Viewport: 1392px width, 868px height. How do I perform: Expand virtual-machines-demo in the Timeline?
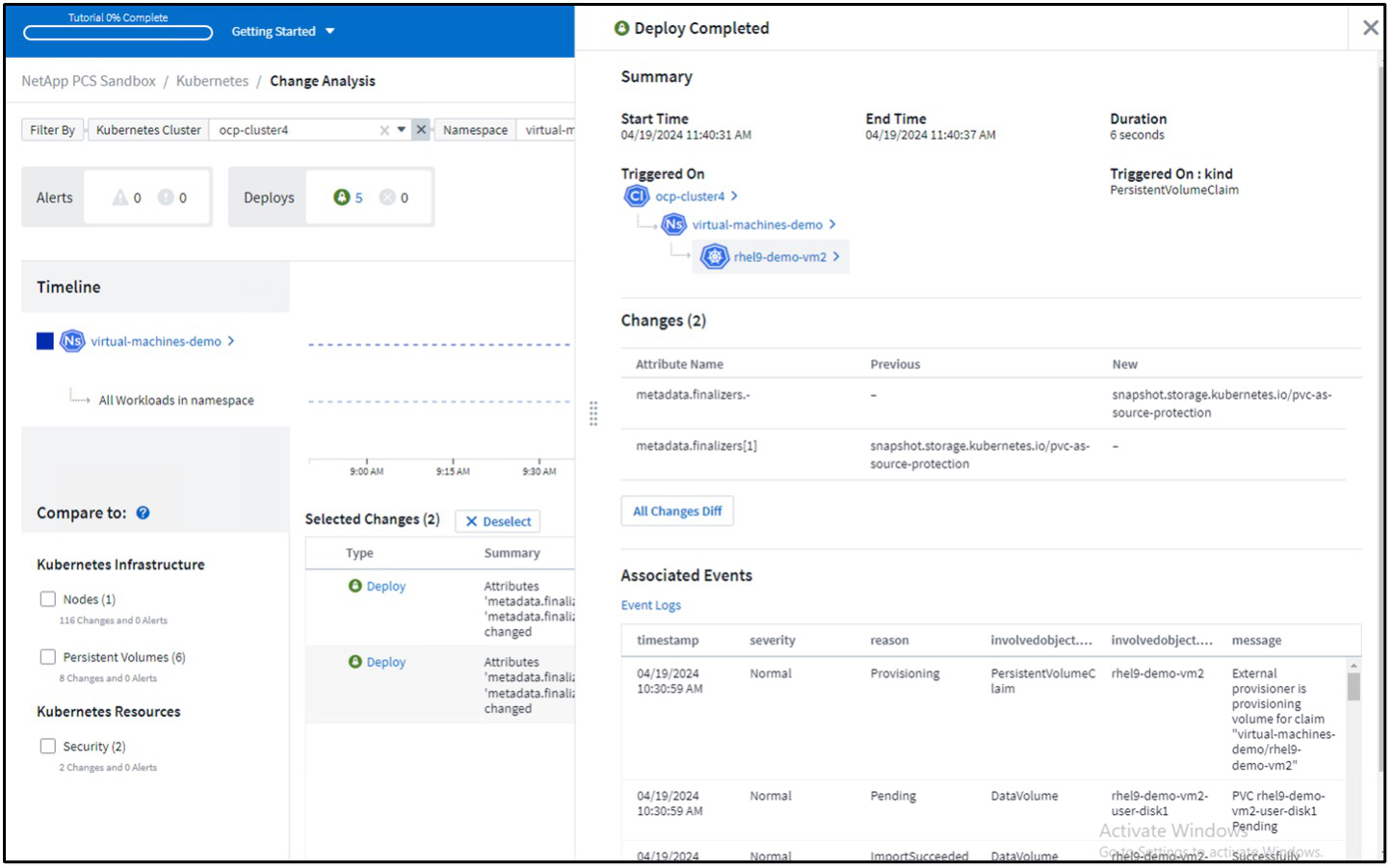click(x=231, y=341)
